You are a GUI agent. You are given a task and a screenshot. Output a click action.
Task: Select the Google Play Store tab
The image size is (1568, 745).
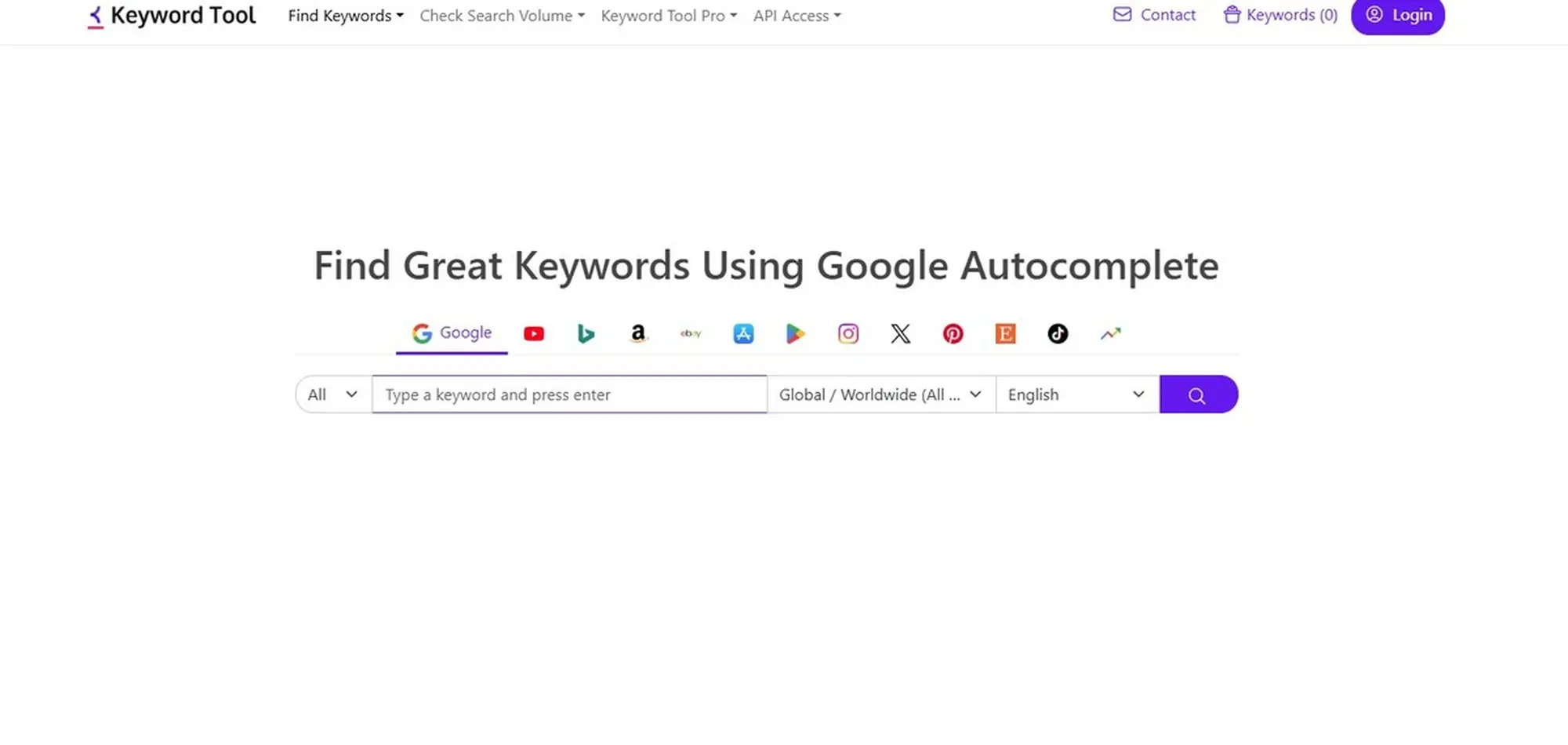tap(795, 334)
